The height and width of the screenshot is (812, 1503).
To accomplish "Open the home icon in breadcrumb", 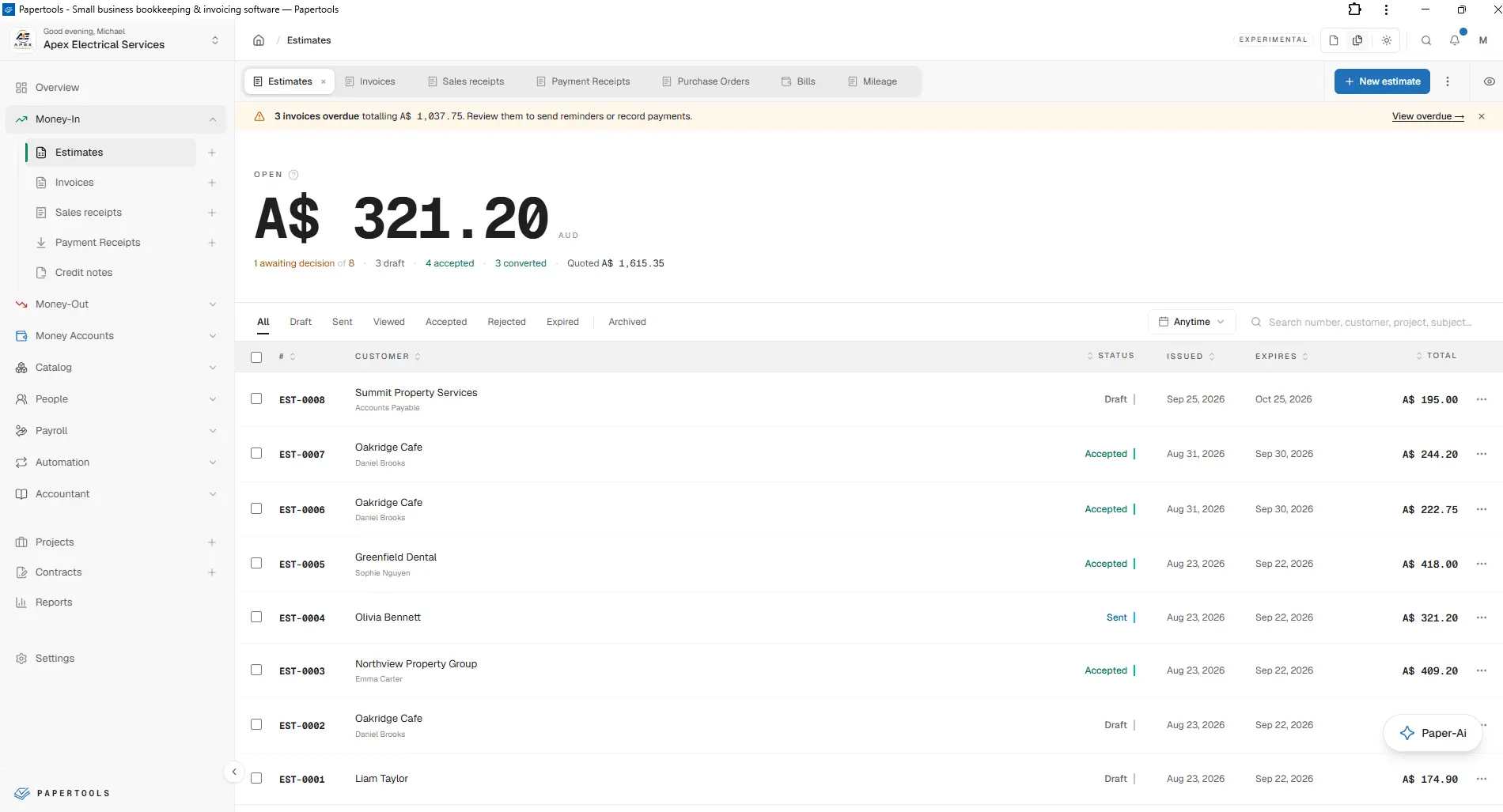I will 259,40.
